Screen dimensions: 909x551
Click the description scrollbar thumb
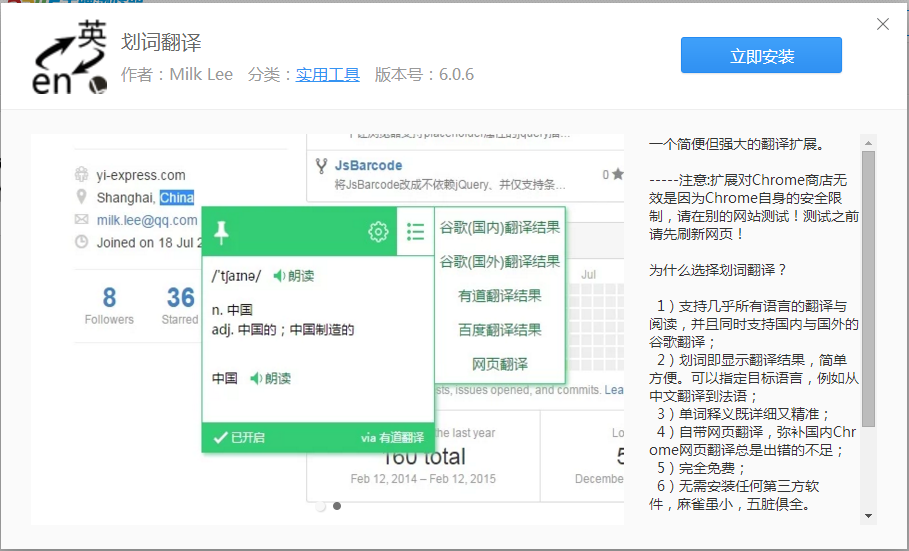tap(868, 289)
